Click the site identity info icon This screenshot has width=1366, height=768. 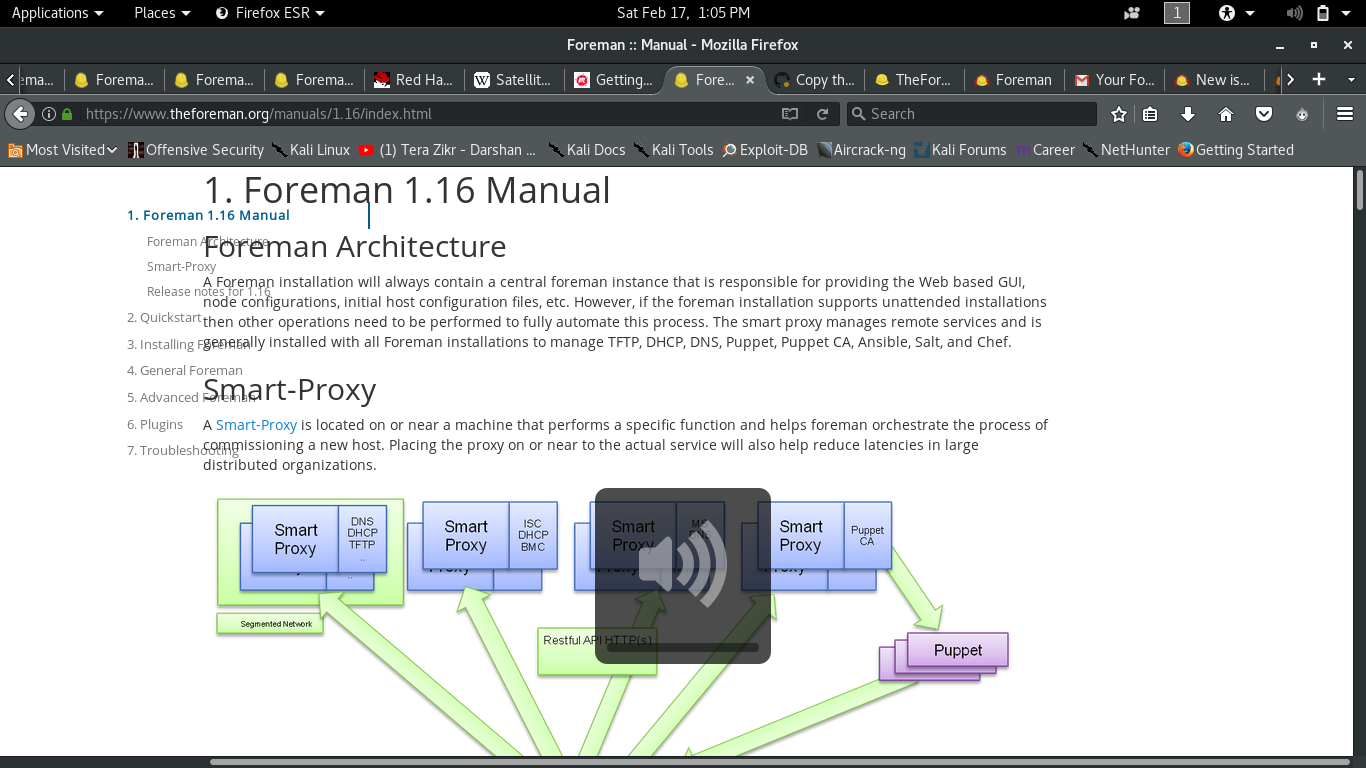48,114
